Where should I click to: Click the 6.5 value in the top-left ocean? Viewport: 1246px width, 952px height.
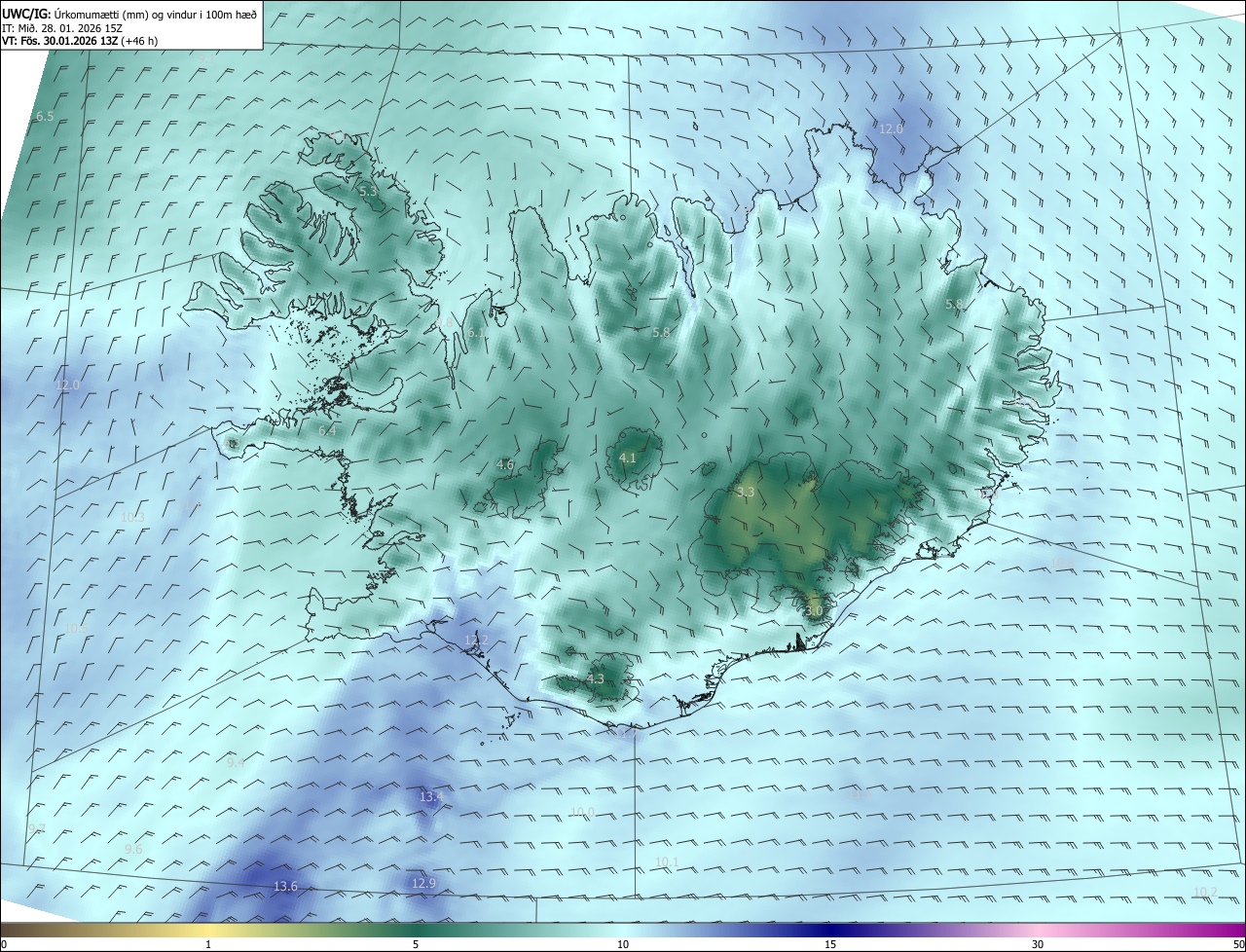(45, 117)
